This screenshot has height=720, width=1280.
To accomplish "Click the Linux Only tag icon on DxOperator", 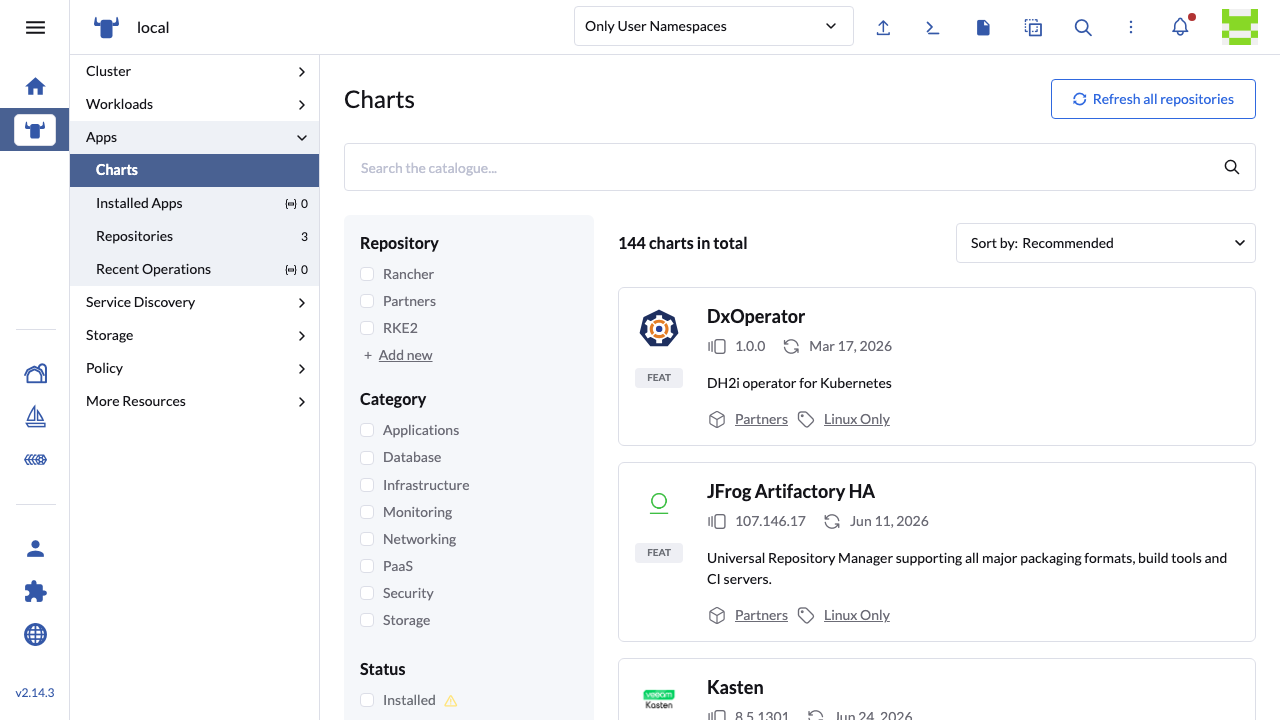I will click(x=806, y=419).
